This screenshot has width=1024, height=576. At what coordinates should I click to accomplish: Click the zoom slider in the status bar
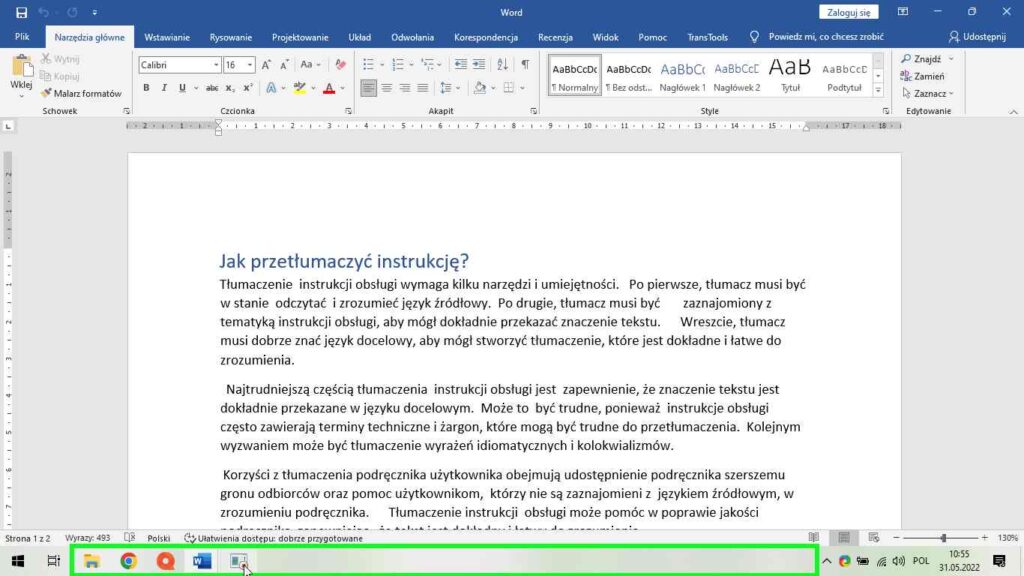[943, 538]
